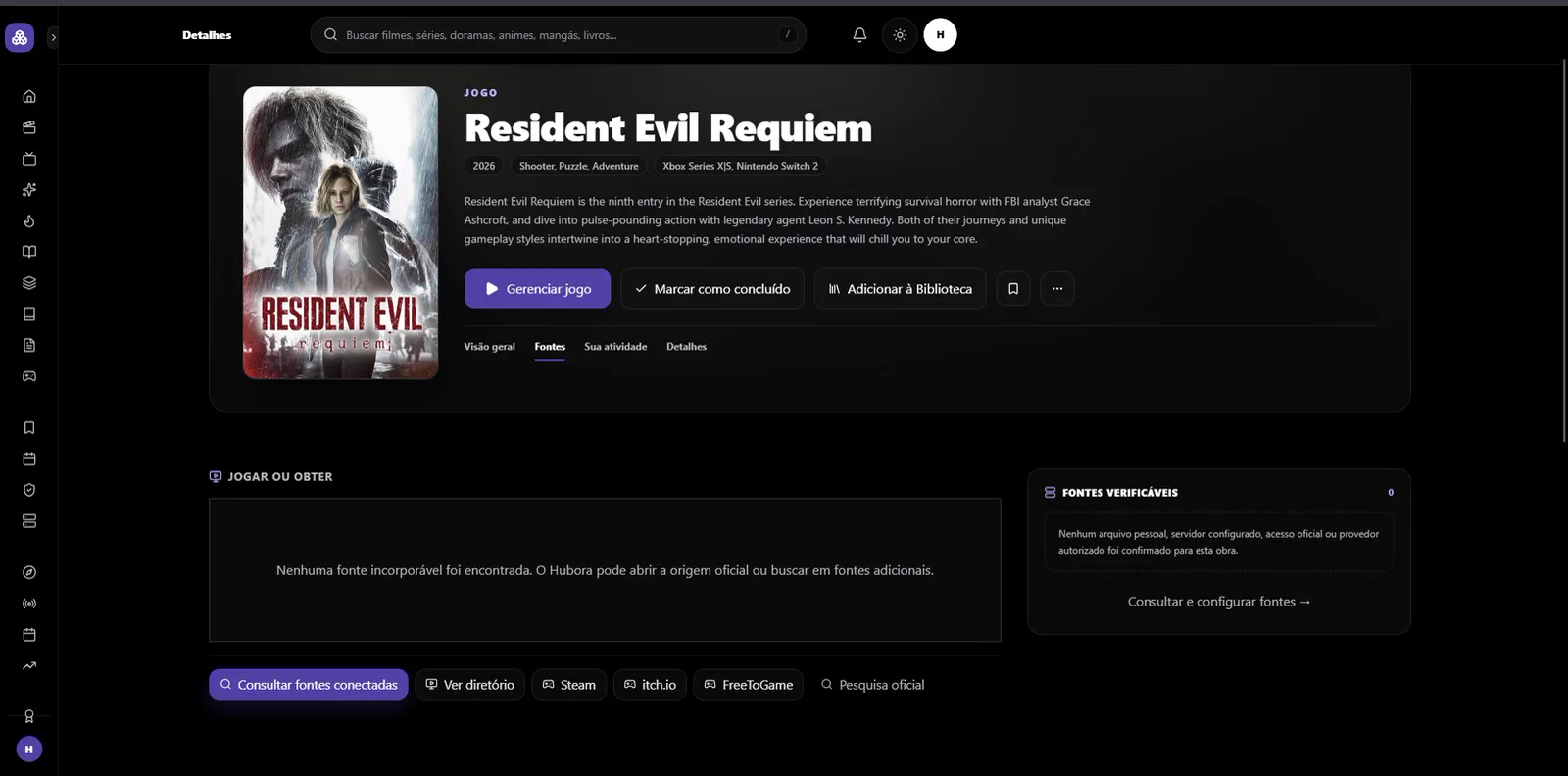
Task: Open the calendar icon above the trending arrow
Action: click(x=29, y=635)
